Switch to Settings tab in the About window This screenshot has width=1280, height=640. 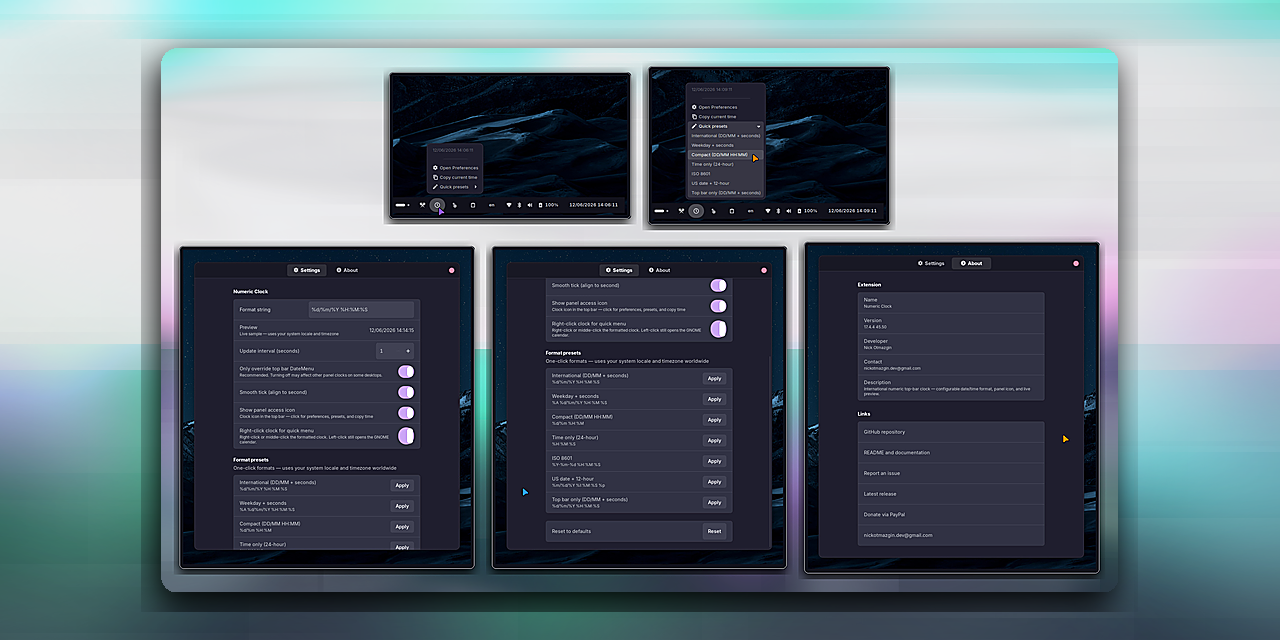click(931, 263)
